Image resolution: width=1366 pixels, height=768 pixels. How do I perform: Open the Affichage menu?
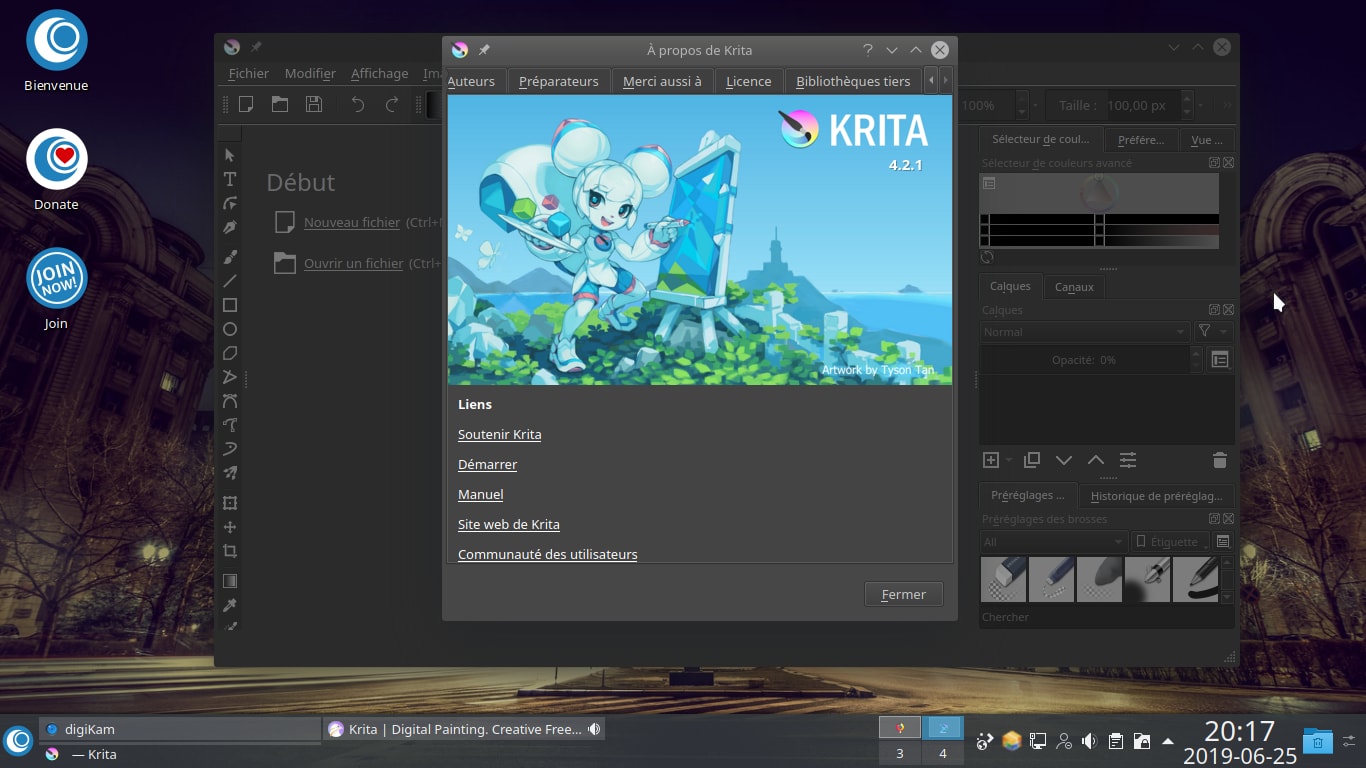380,73
